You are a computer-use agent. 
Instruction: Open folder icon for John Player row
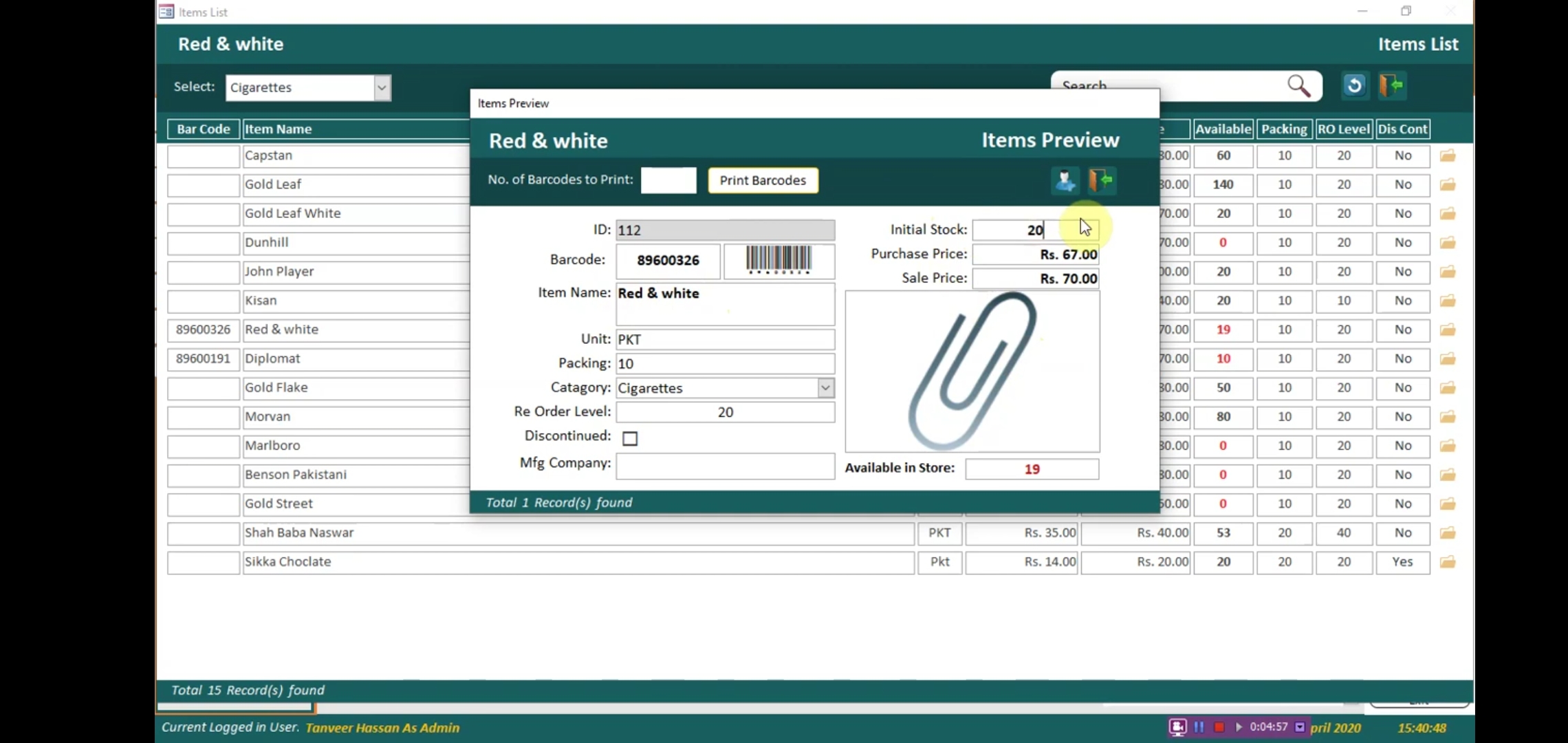pos(1448,272)
